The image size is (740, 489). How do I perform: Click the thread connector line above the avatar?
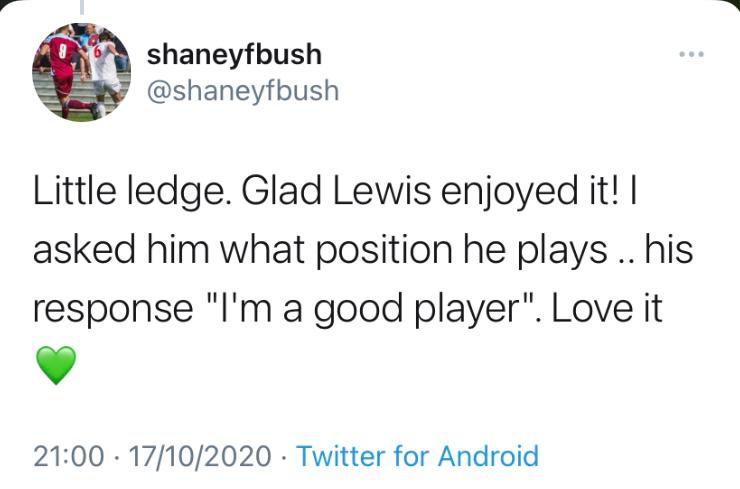[82, 8]
